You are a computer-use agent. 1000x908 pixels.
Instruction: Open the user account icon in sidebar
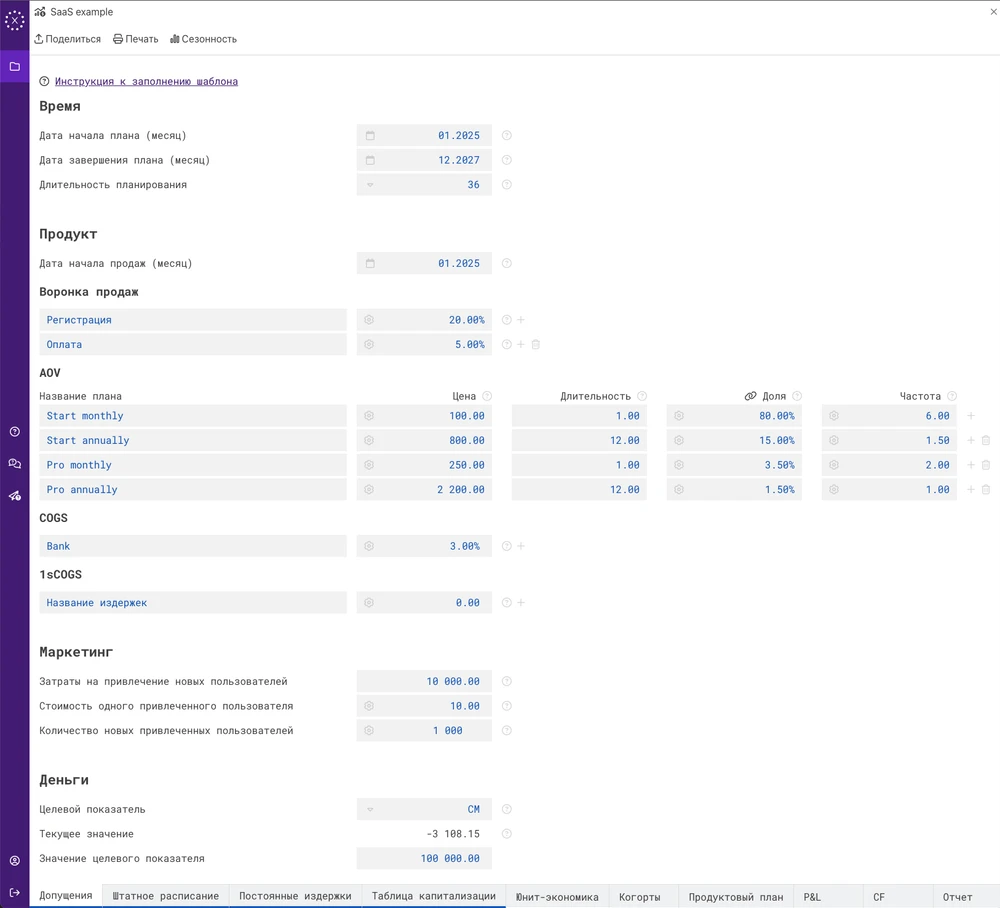(15, 861)
